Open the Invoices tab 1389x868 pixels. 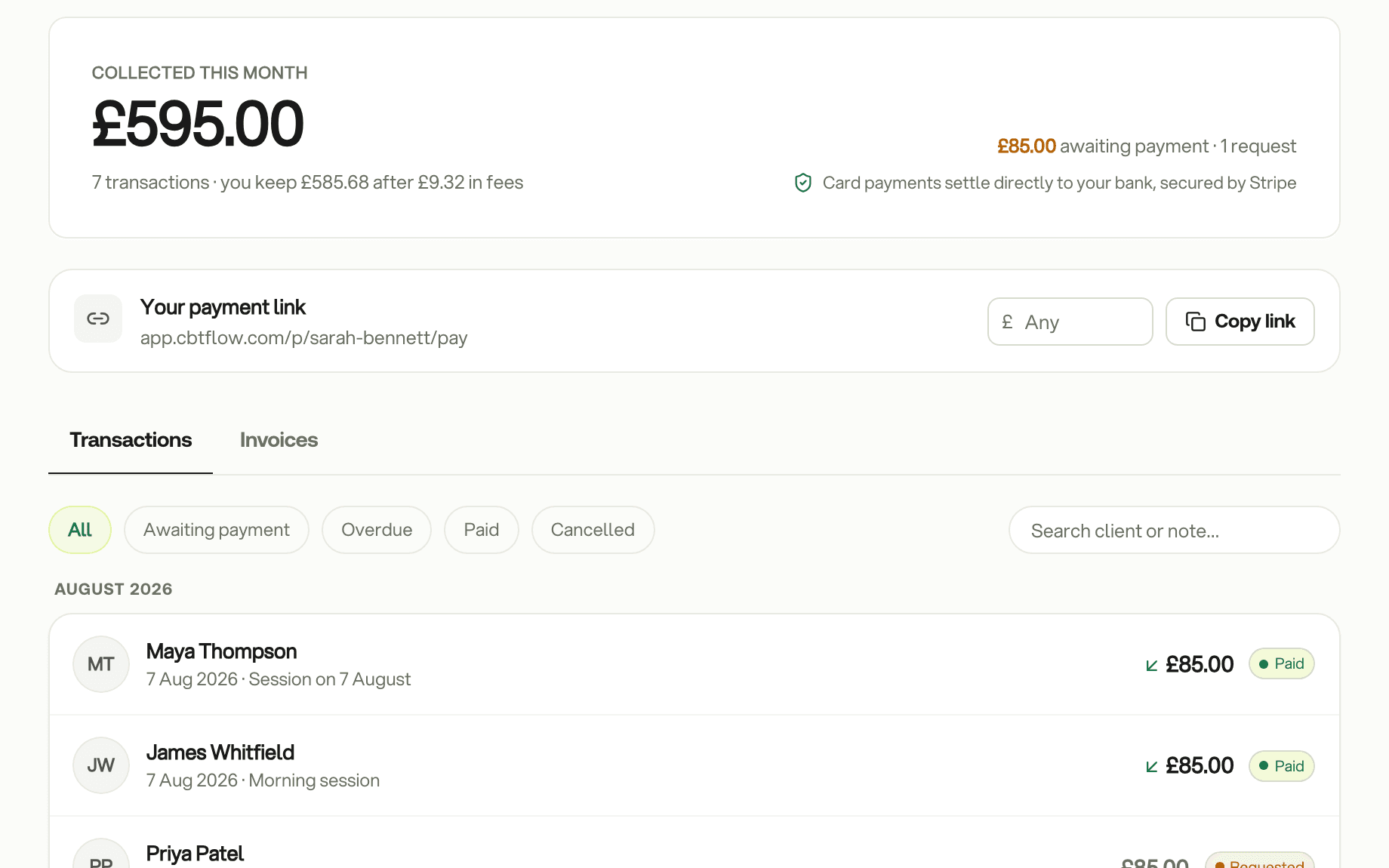click(x=279, y=440)
